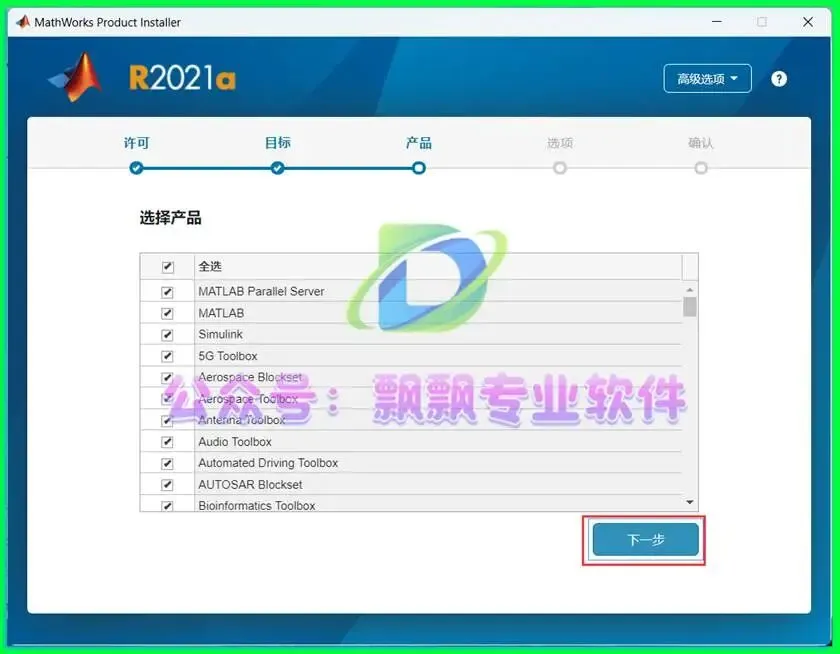Go to the 许可 step
Viewport: 840px width, 654px height.
[x=136, y=168]
